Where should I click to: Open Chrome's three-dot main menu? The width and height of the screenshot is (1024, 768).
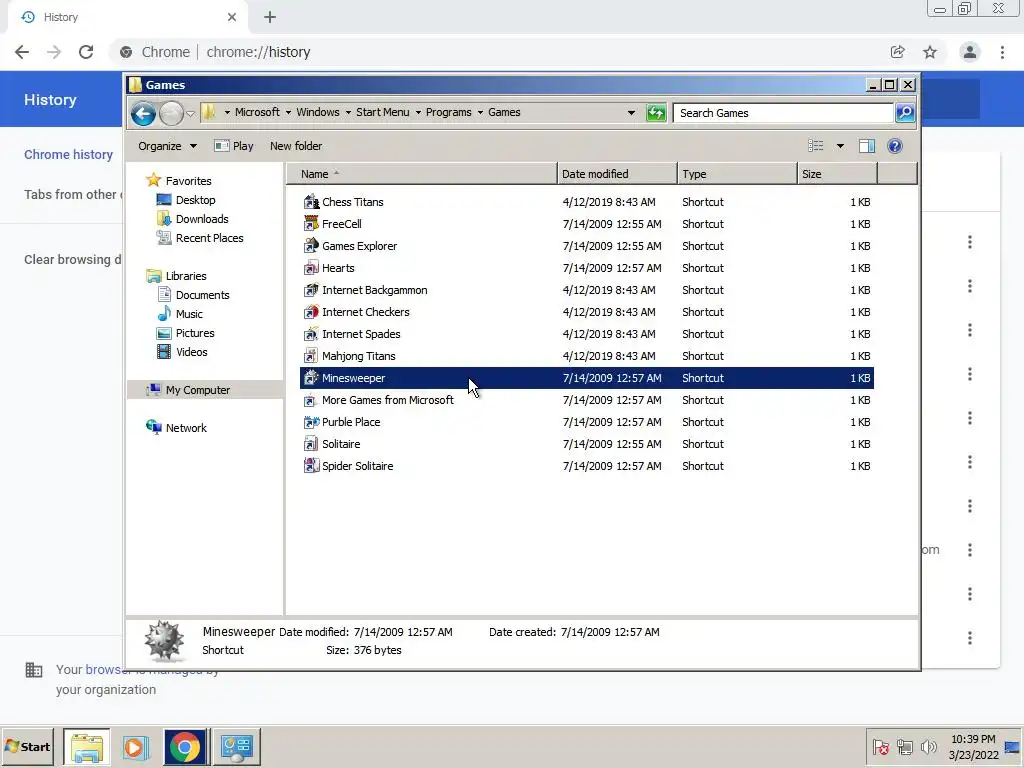point(1002,52)
